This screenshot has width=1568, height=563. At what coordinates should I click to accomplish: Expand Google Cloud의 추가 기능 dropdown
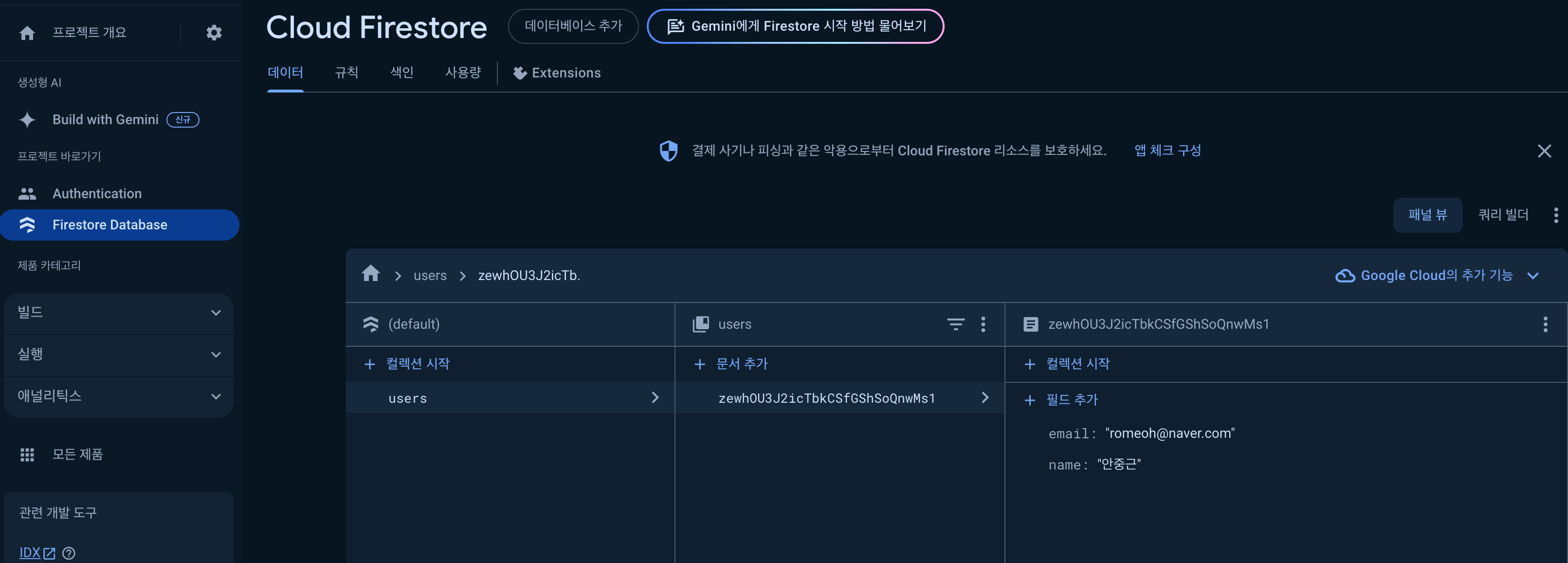click(x=1437, y=275)
